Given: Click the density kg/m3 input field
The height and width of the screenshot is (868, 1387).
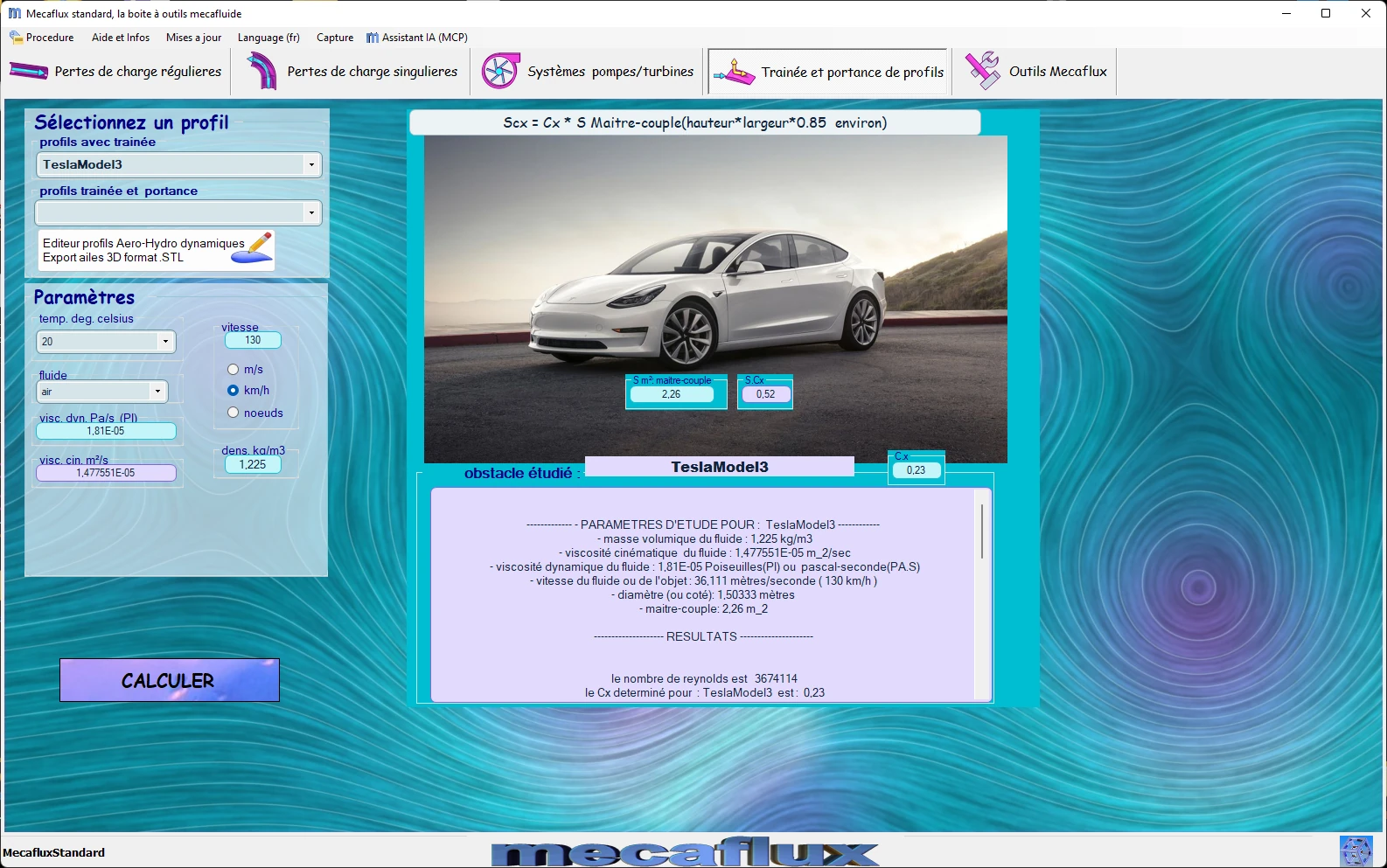Looking at the screenshot, I should tap(253, 464).
